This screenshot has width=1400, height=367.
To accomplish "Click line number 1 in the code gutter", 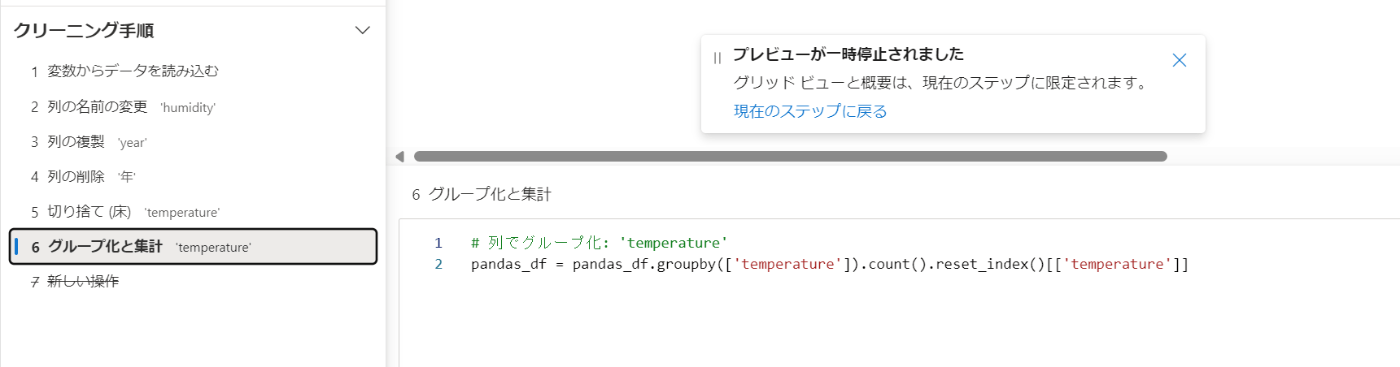I will (x=438, y=243).
